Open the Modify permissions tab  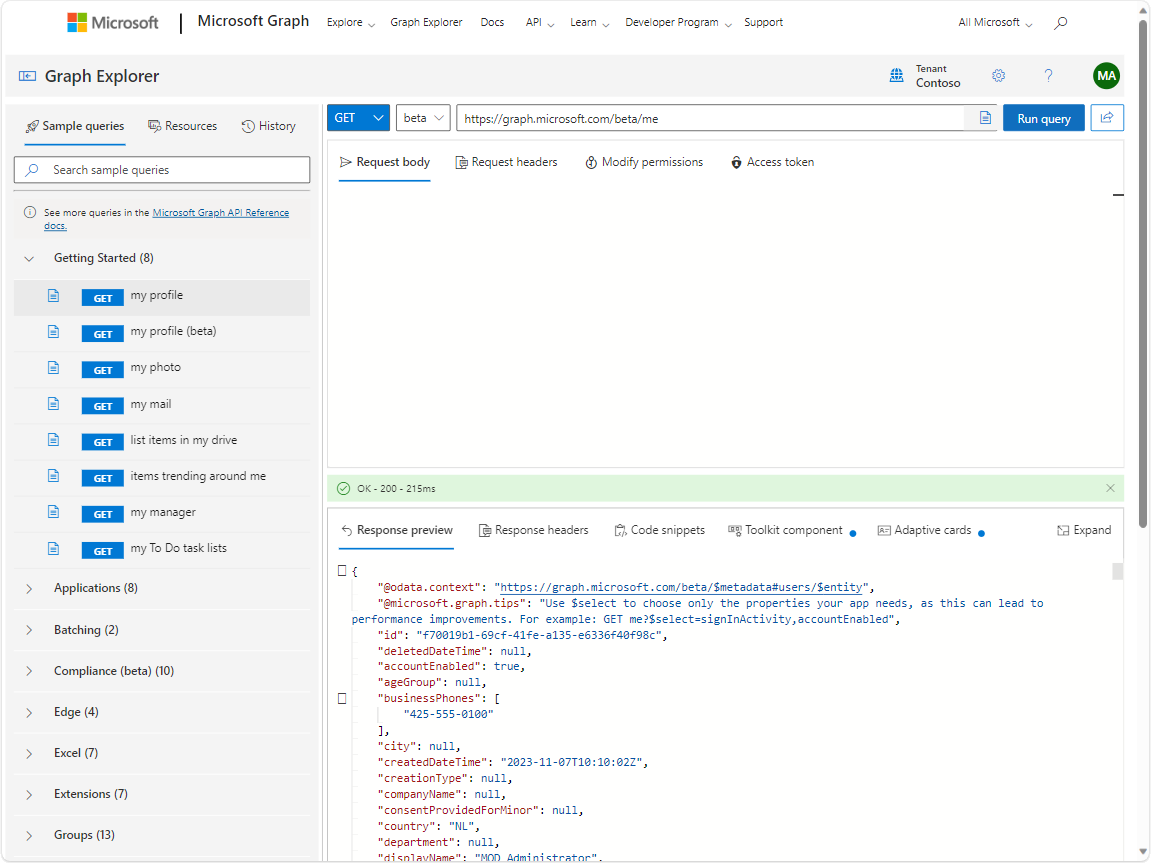pos(644,162)
